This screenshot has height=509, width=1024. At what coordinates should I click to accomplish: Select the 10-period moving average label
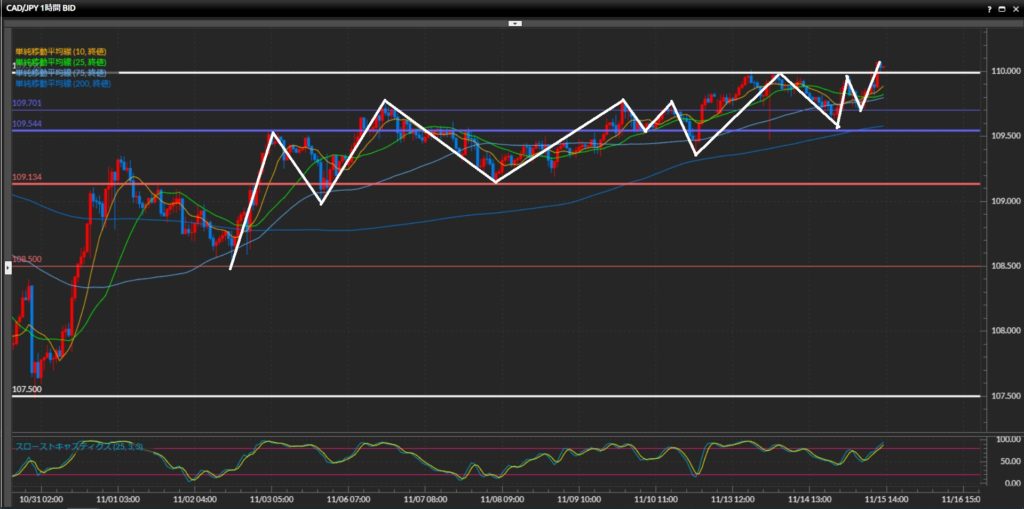[x=61, y=50]
